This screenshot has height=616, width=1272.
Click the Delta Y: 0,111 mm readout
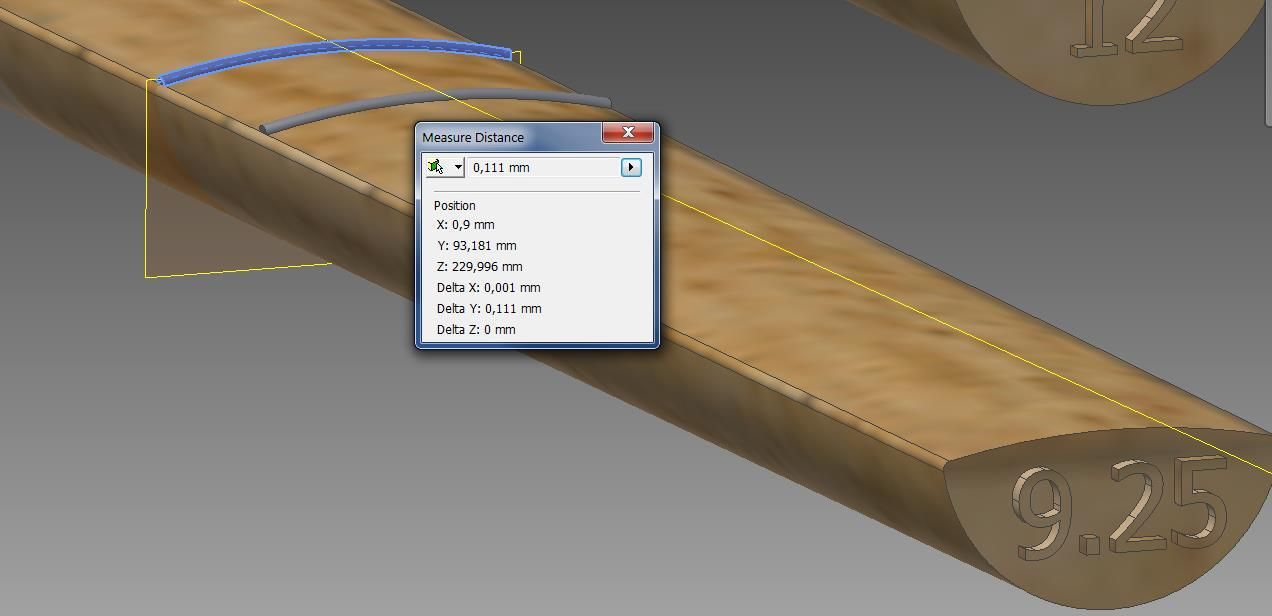click(489, 309)
